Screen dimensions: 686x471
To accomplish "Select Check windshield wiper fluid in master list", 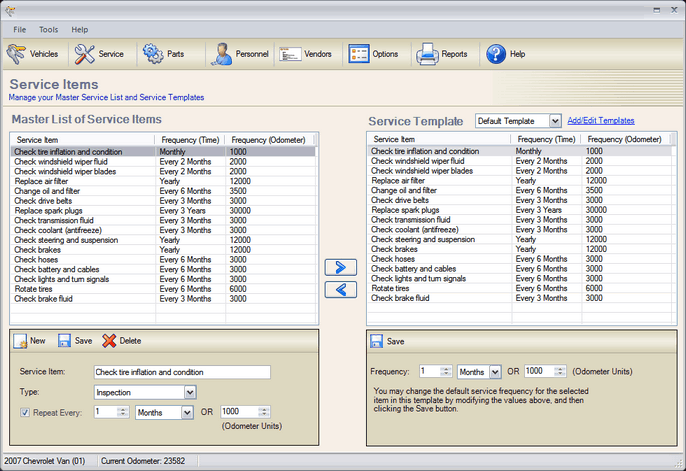I will click(162, 162).
